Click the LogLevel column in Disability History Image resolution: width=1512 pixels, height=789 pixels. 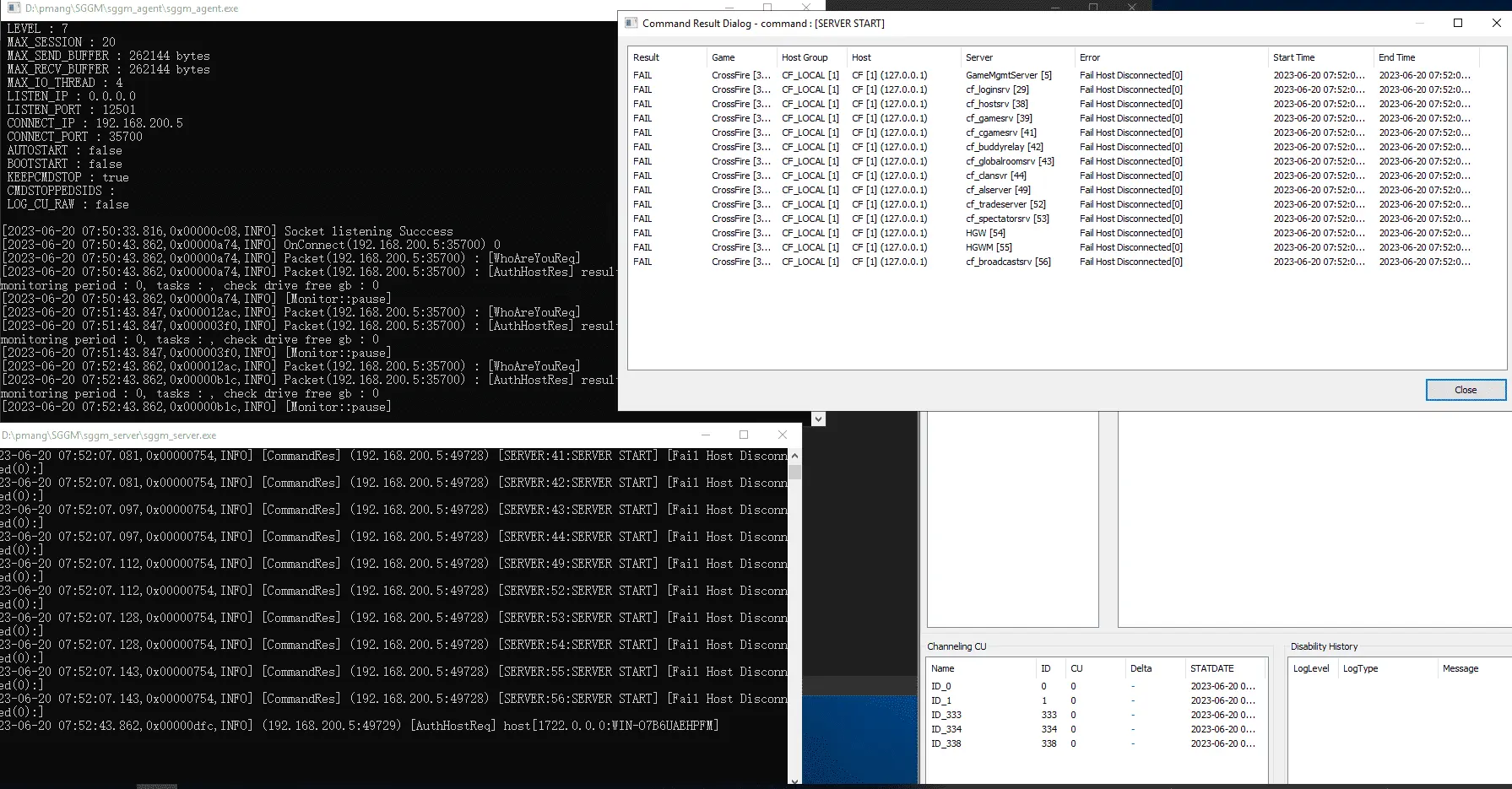(1313, 668)
